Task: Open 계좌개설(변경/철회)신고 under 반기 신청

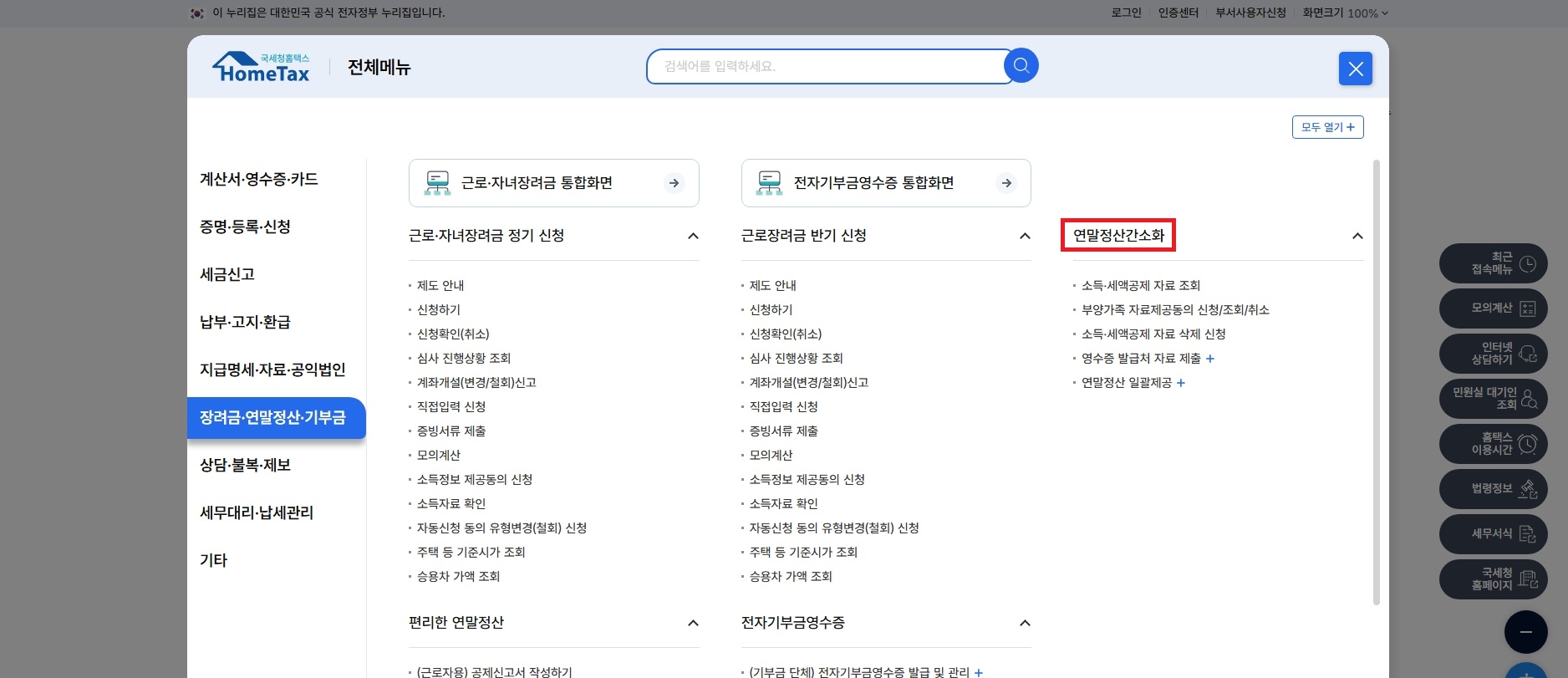Action: 809,383
